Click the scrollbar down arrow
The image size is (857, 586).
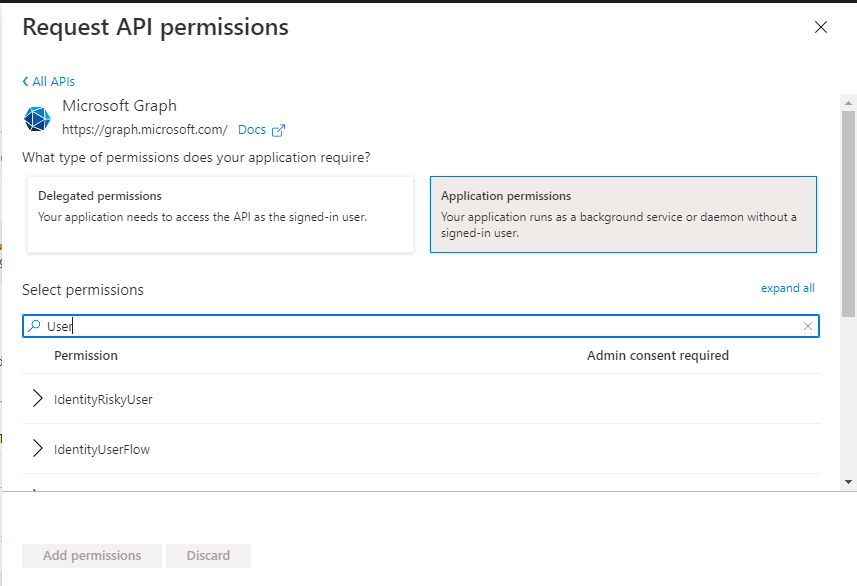click(x=848, y=482)
